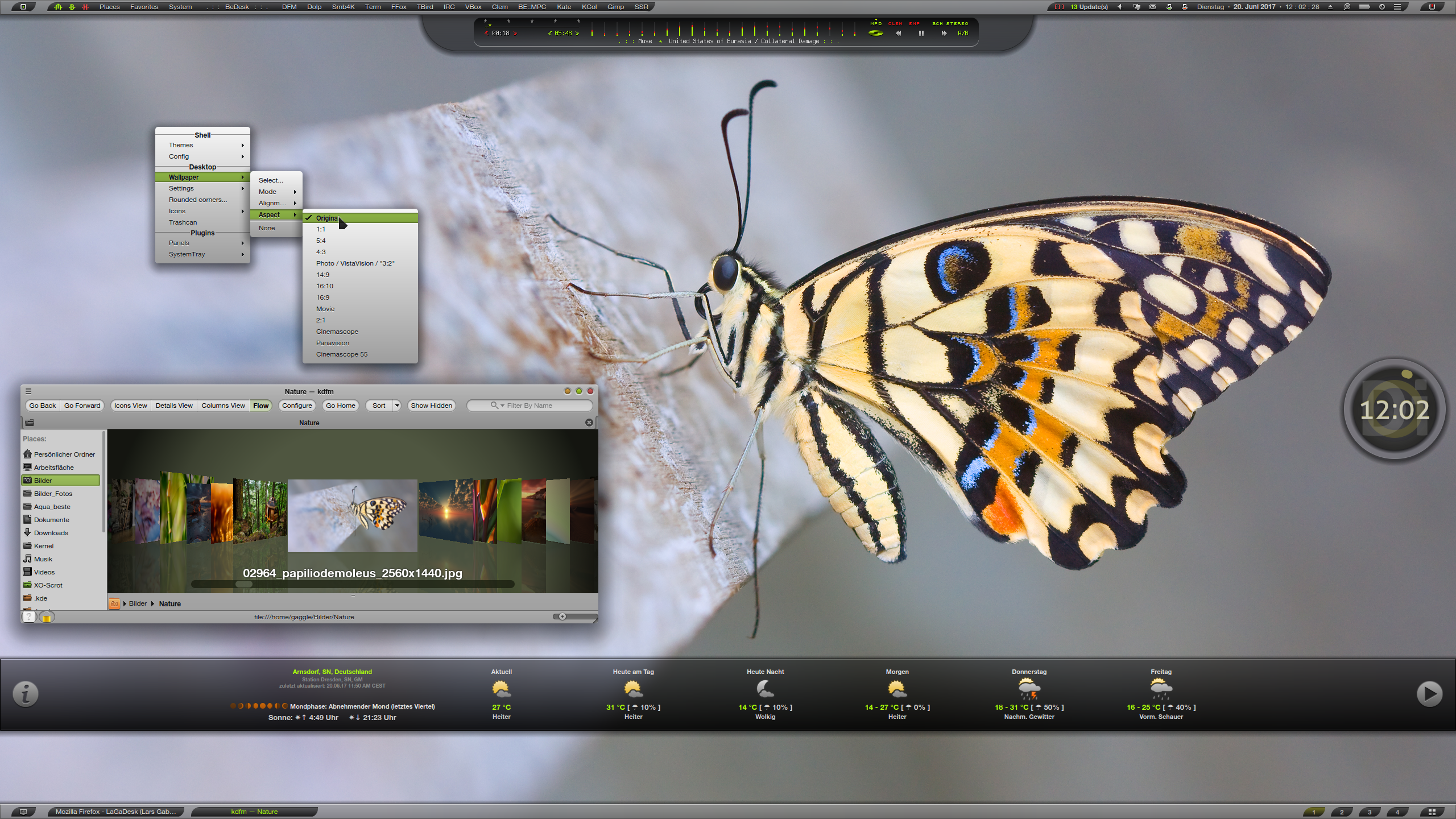This screenshot has height=819, width=1456.
Task: Open Musik folder in Places
Action: tap(61, 559)
